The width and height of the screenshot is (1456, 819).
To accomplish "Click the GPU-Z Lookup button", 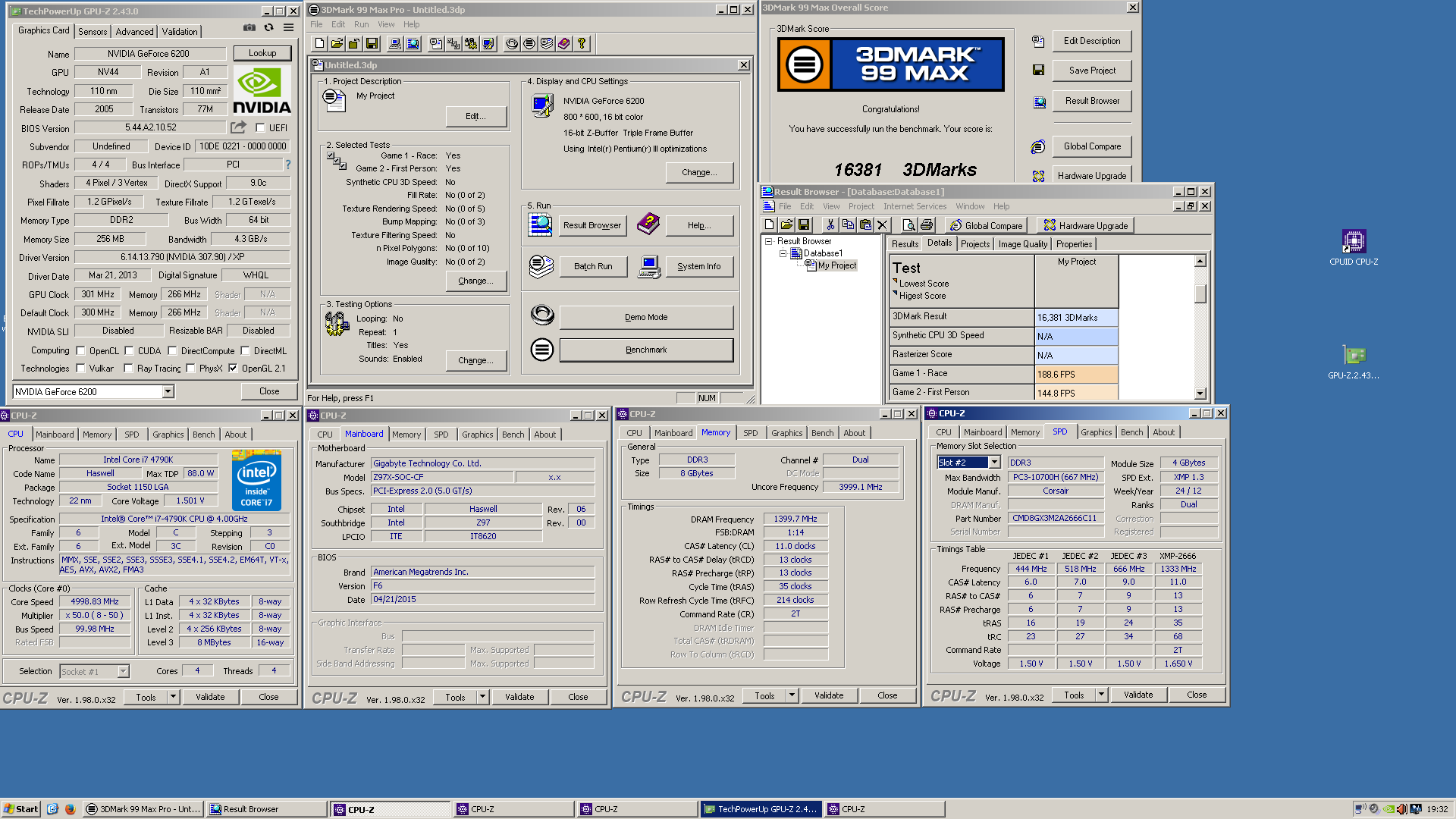I will (x=262, y=53).
